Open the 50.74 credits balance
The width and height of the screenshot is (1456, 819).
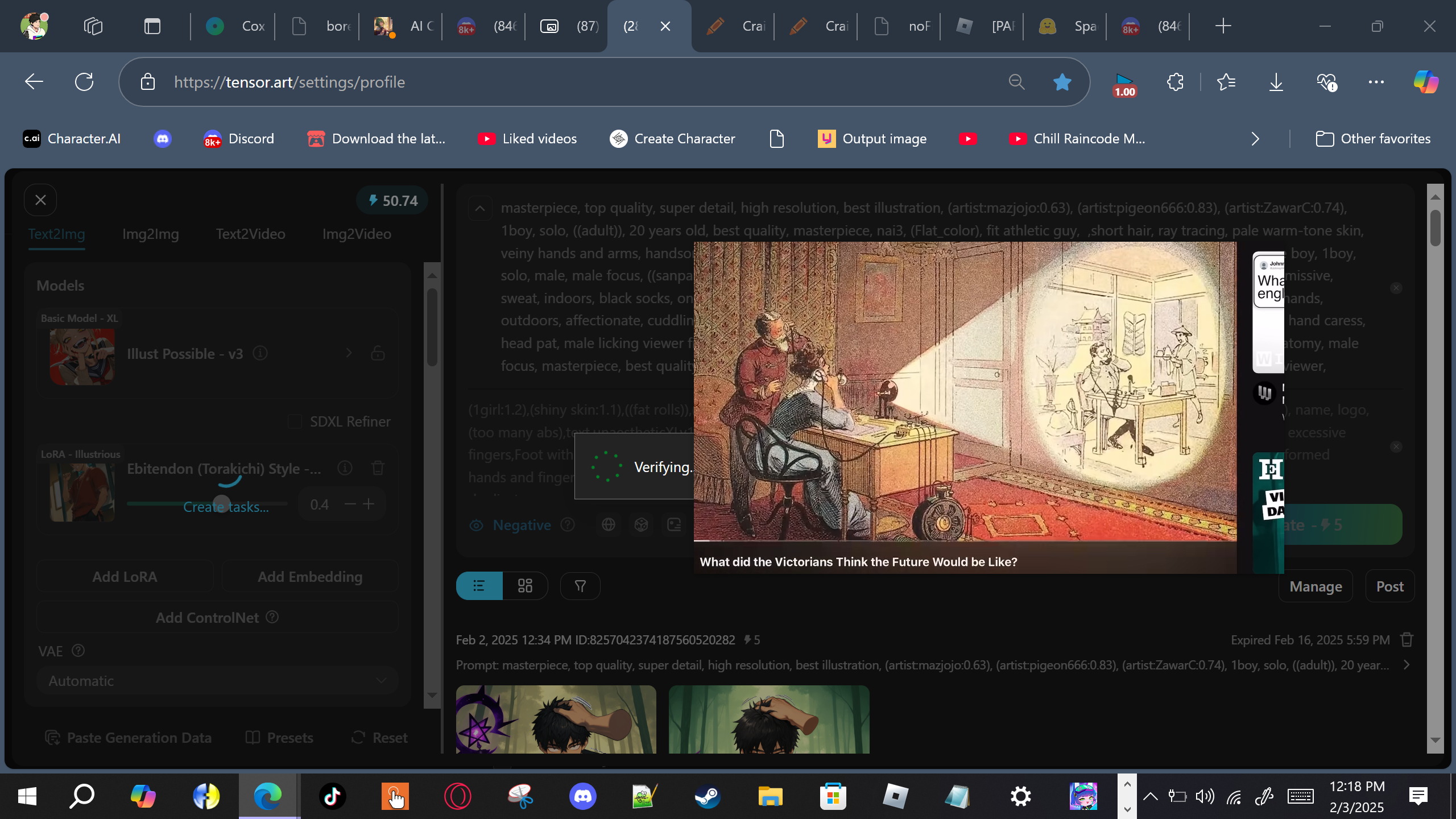392,201
